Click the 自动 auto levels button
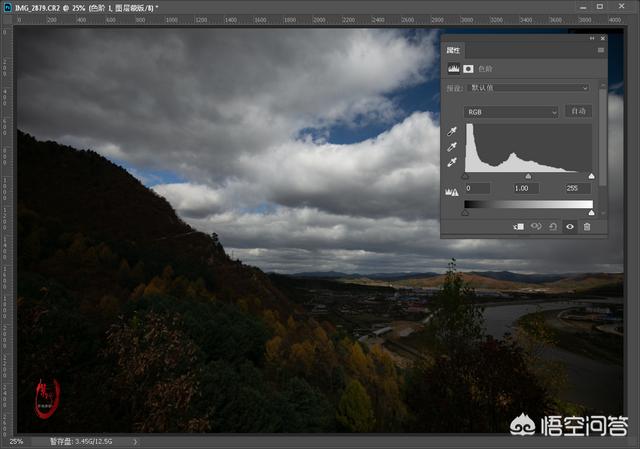 pyautogui.click(x=577, y=111)
